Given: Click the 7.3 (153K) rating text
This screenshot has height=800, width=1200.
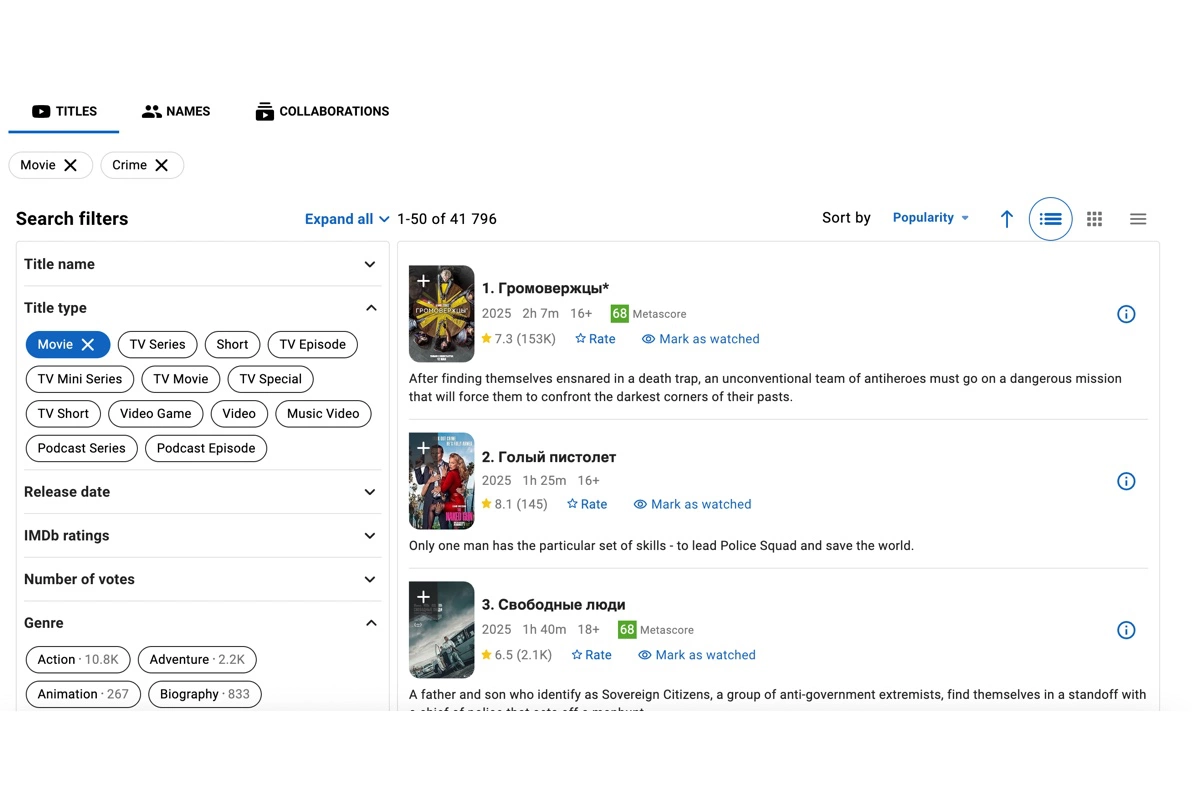Looking at the screenshot, I should [x=518, y=339].
